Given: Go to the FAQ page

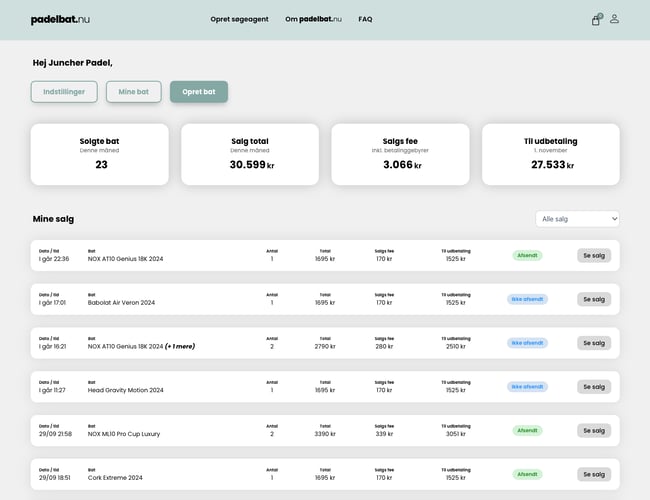Looking at the screenshot, I should (365, 19).
